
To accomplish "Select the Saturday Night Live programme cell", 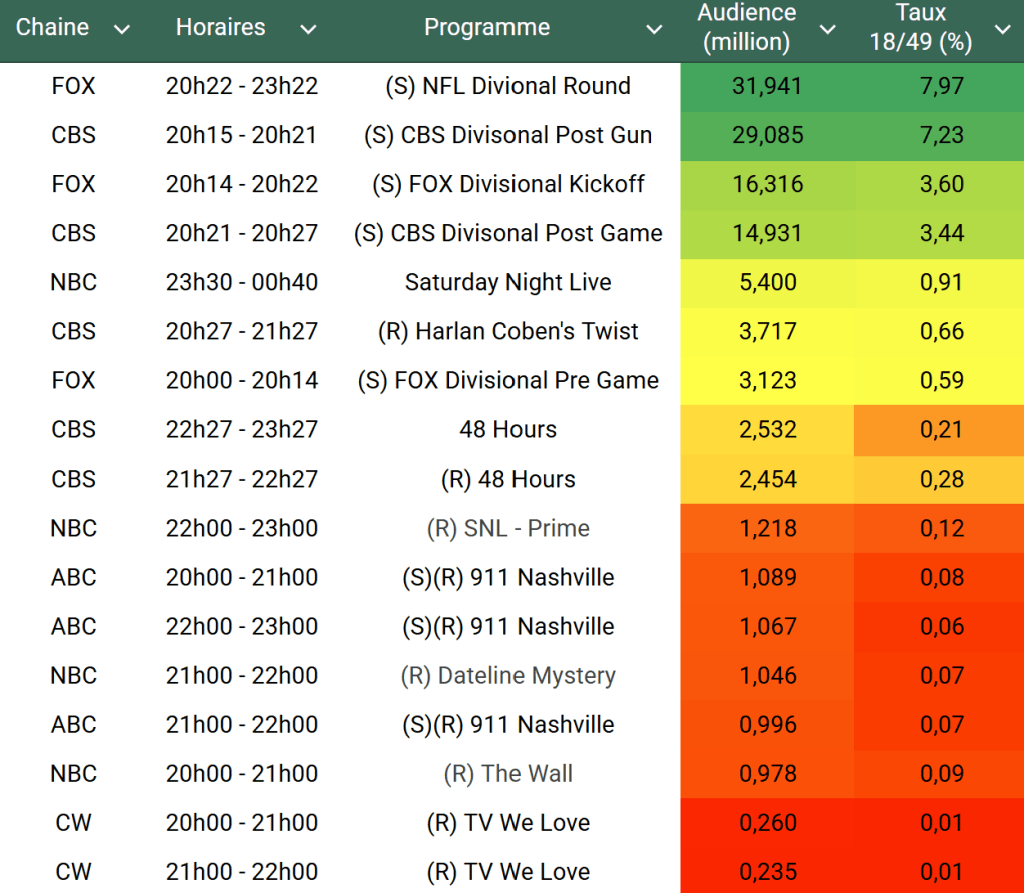I will 508,282.
